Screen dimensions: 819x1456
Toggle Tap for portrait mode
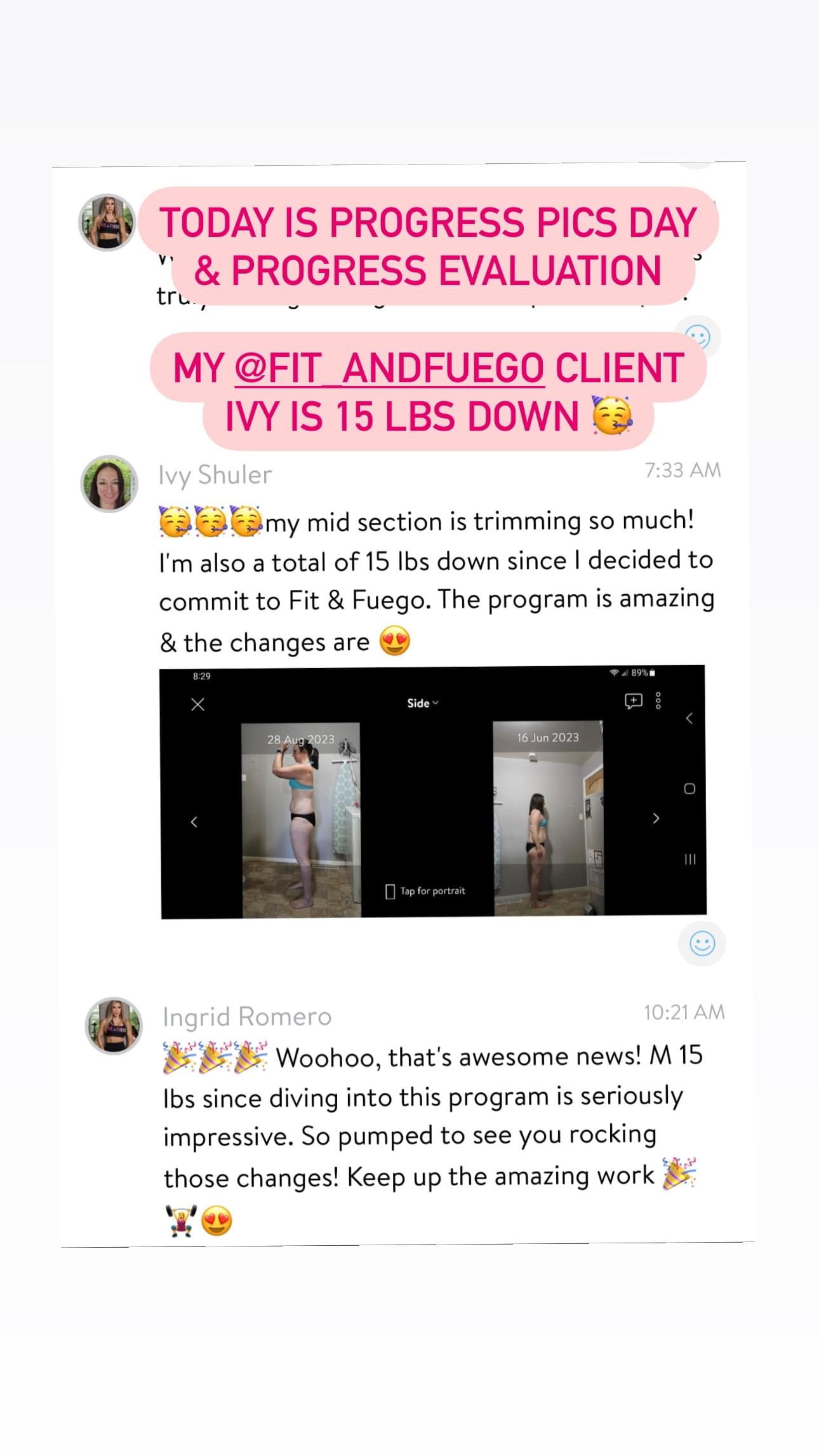pyautogui.click(x=425, y=891)
